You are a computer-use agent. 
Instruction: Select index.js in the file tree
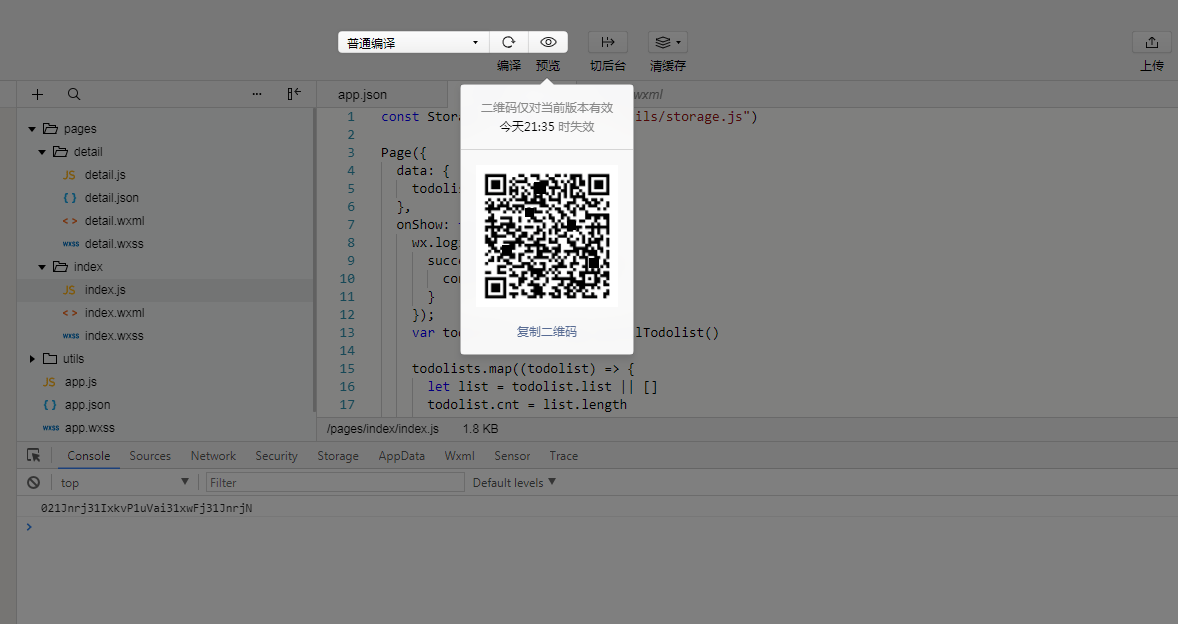(x=105, y=290)
